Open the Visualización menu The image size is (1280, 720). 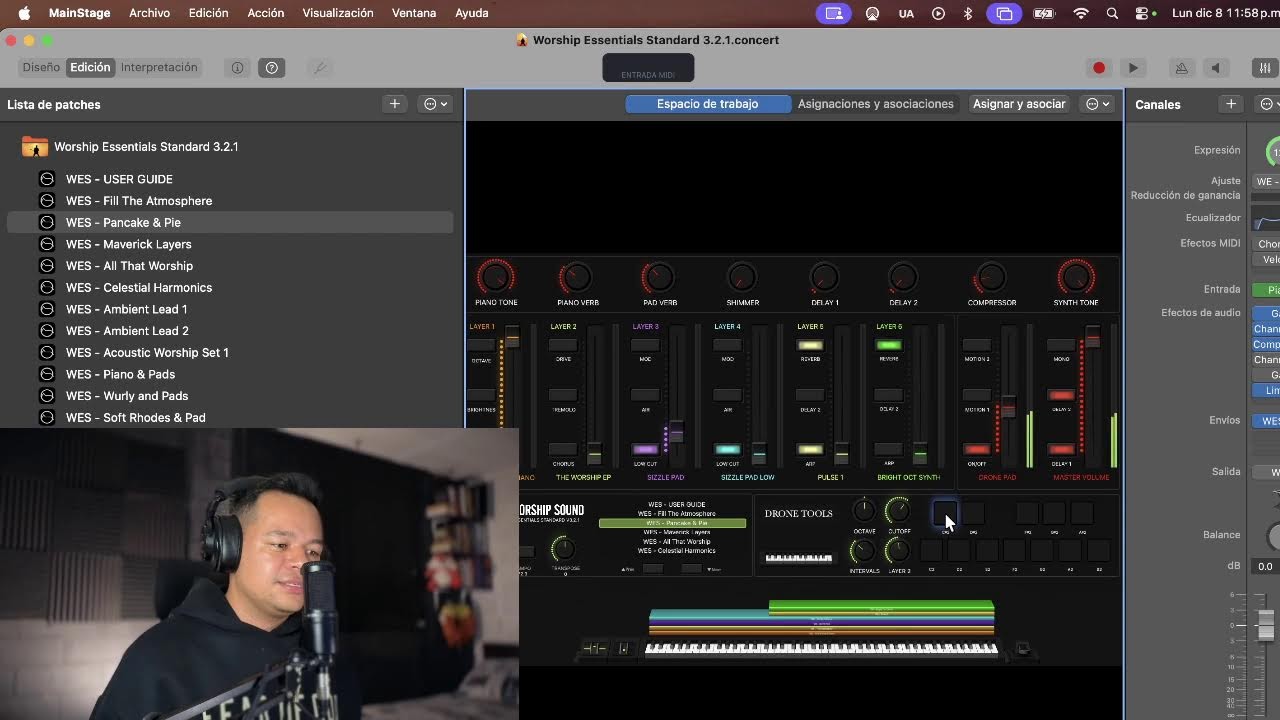click(x=338, y=13)
